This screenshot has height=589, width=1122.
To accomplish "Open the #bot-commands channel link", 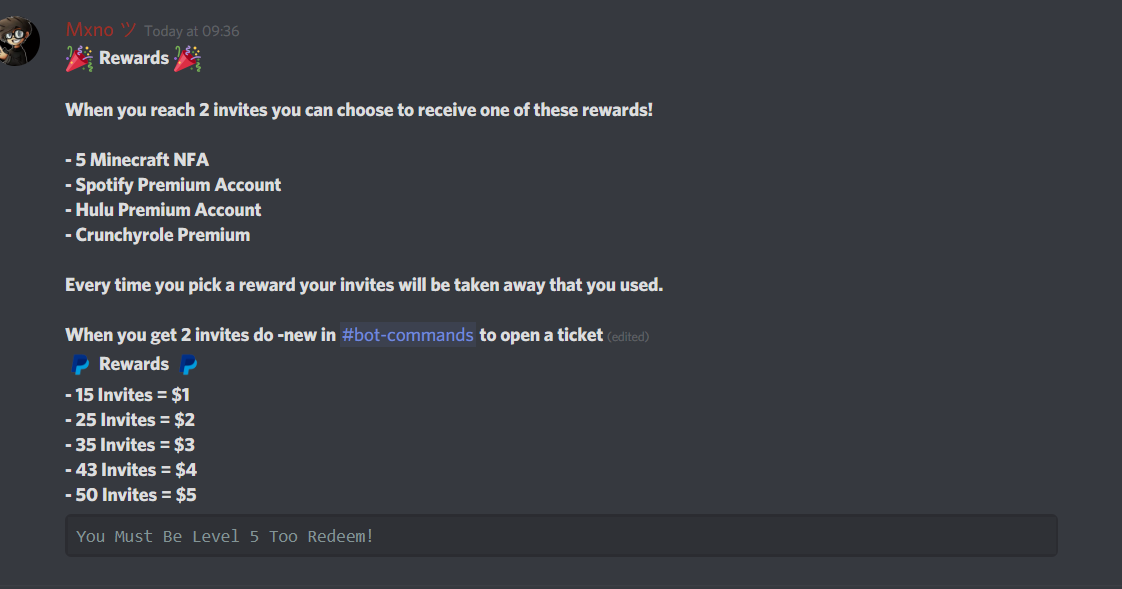I will [407, 335].
